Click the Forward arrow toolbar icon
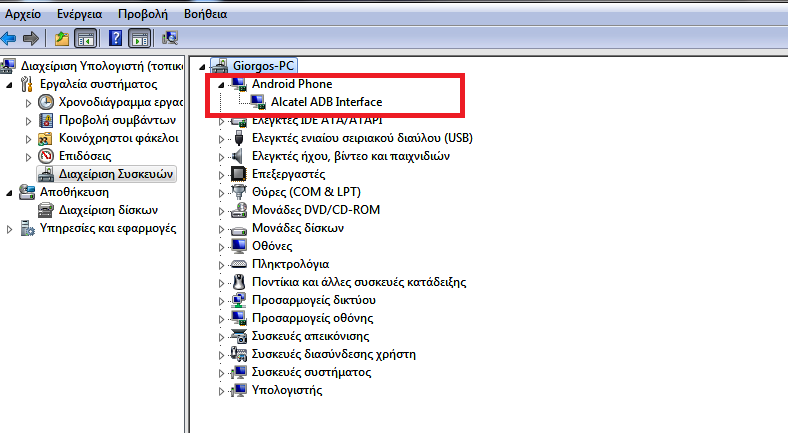788x433 pixels. [31, 39]
